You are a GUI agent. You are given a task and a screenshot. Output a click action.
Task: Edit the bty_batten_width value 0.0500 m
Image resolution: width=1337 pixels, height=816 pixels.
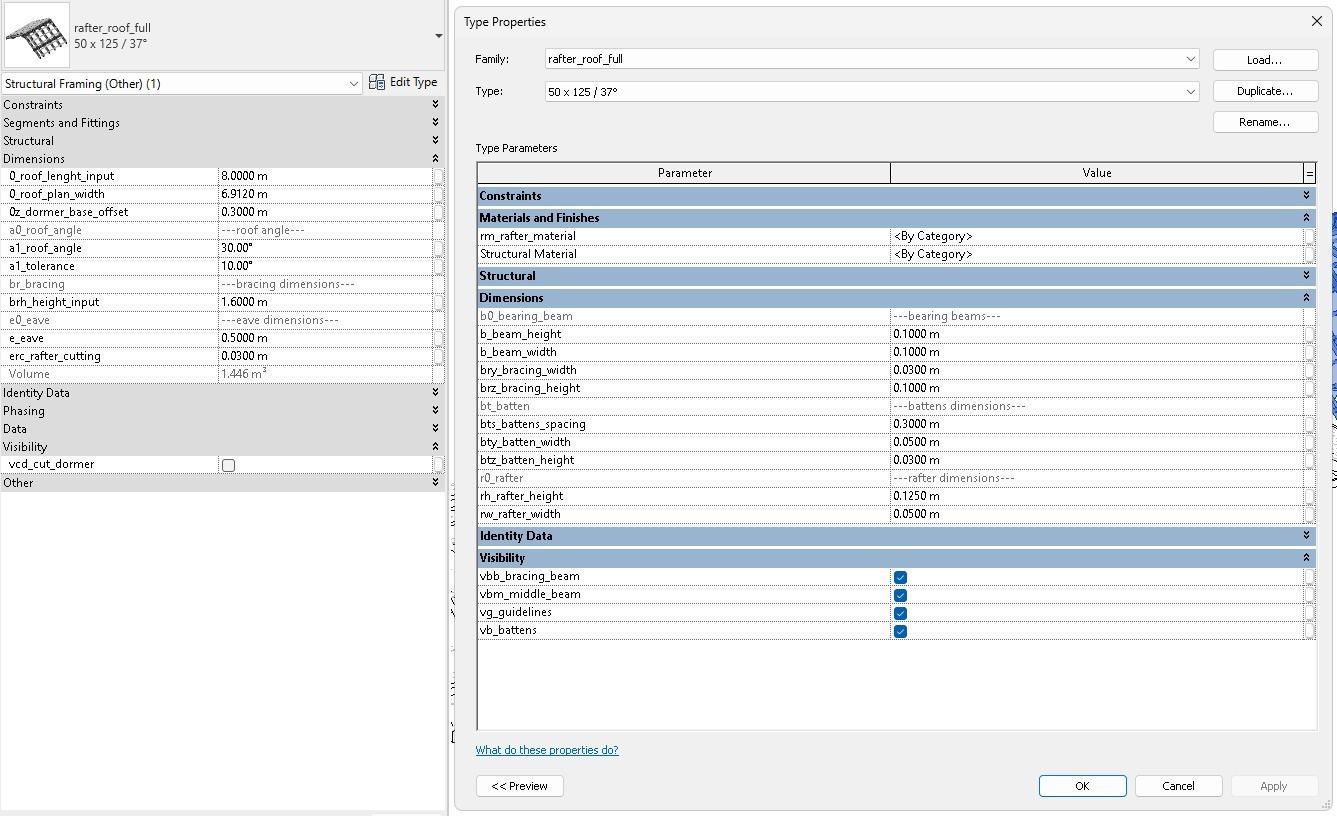point(1096,442)
